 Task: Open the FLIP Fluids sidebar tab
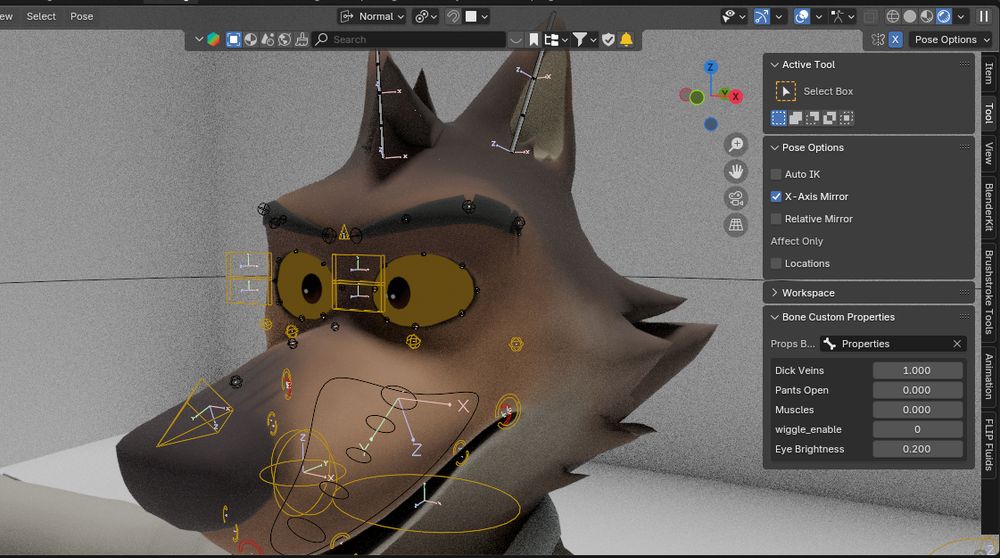point(989,444)
